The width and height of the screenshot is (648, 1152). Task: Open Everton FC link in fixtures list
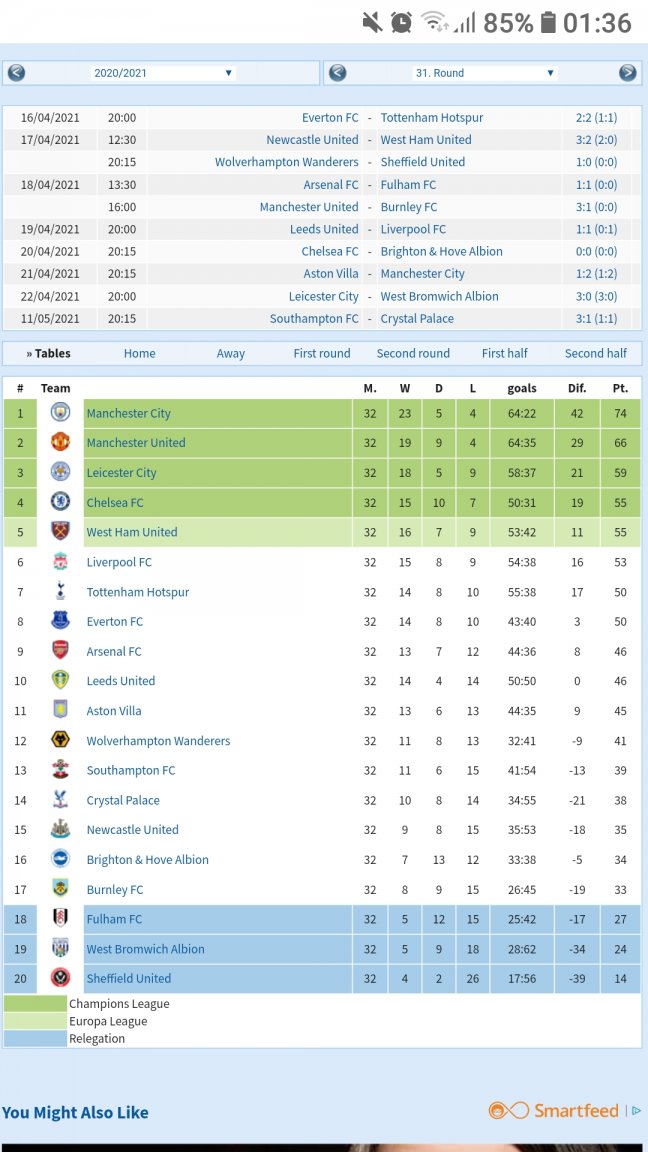pos(330,118)
